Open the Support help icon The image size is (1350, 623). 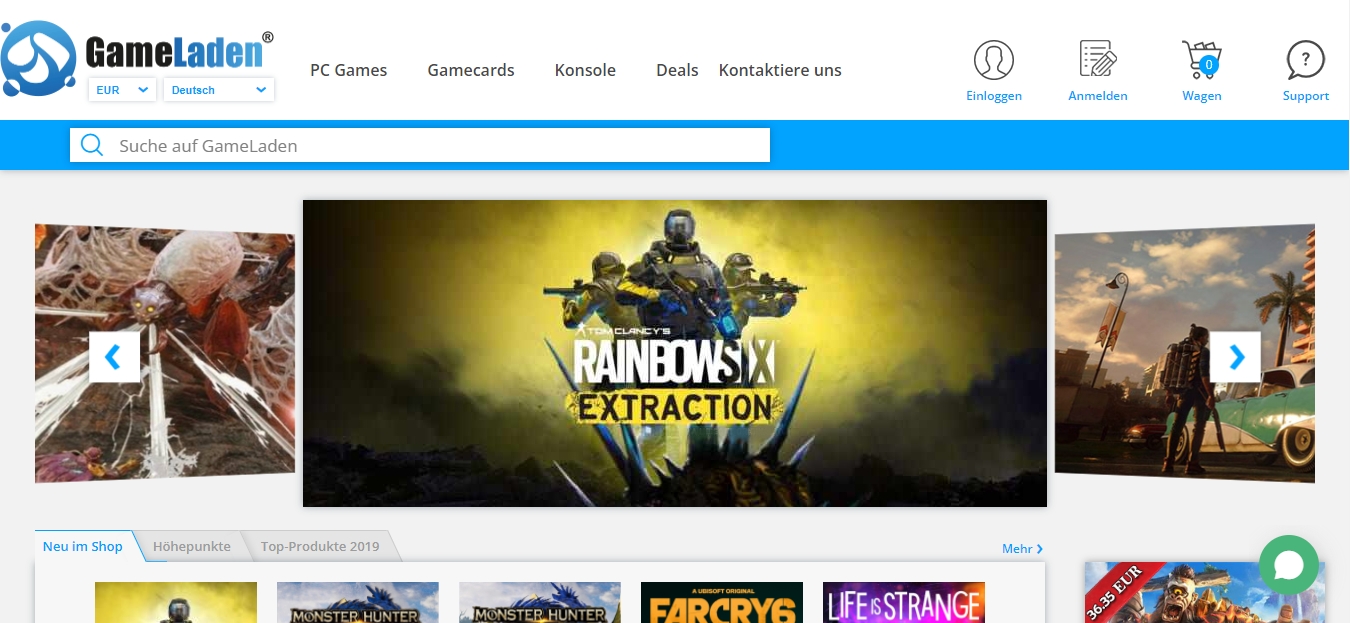1306,60
